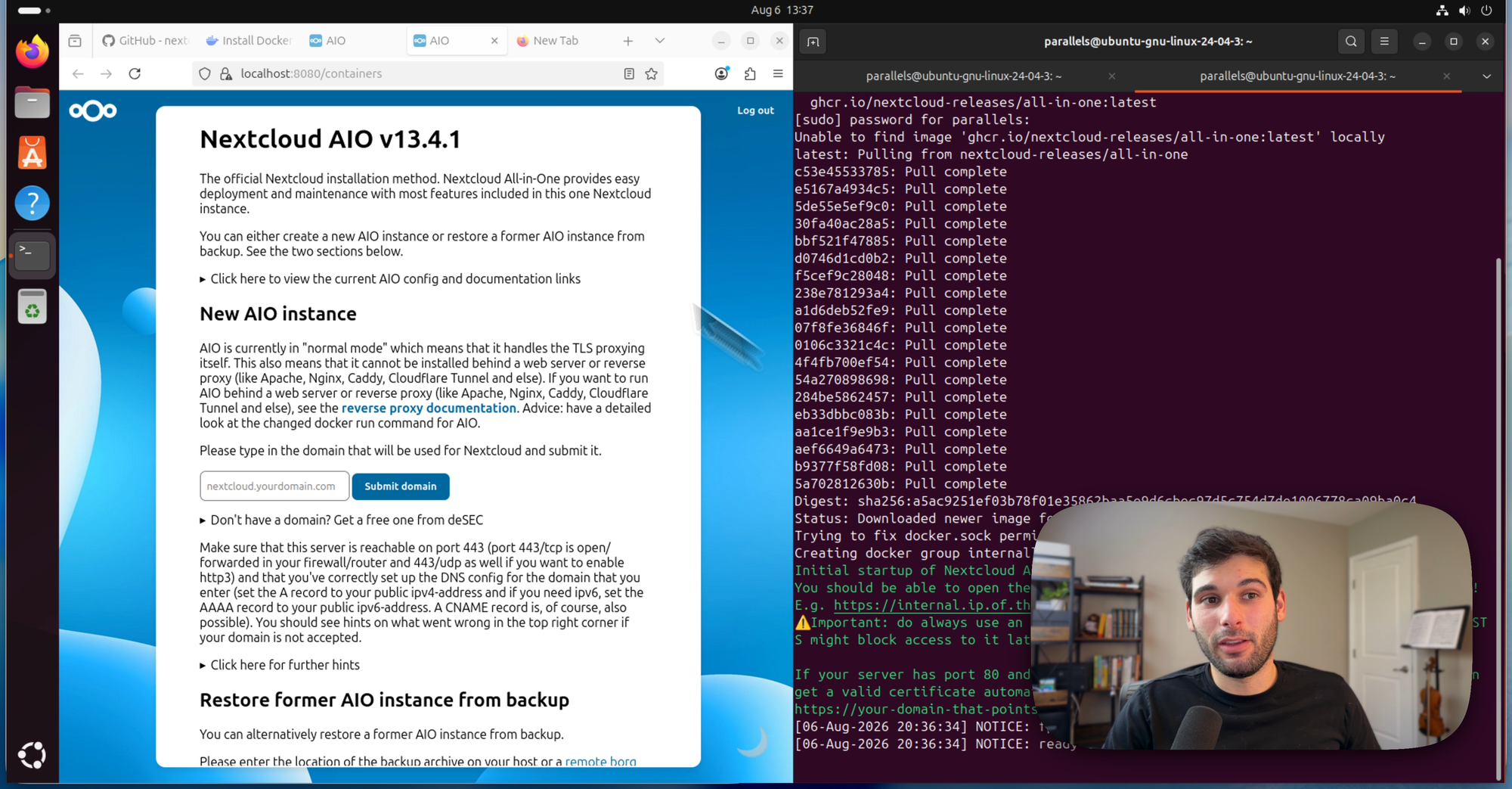Open the clock and calendar in top bar
1512x789 pixels.
click(782, 11)
